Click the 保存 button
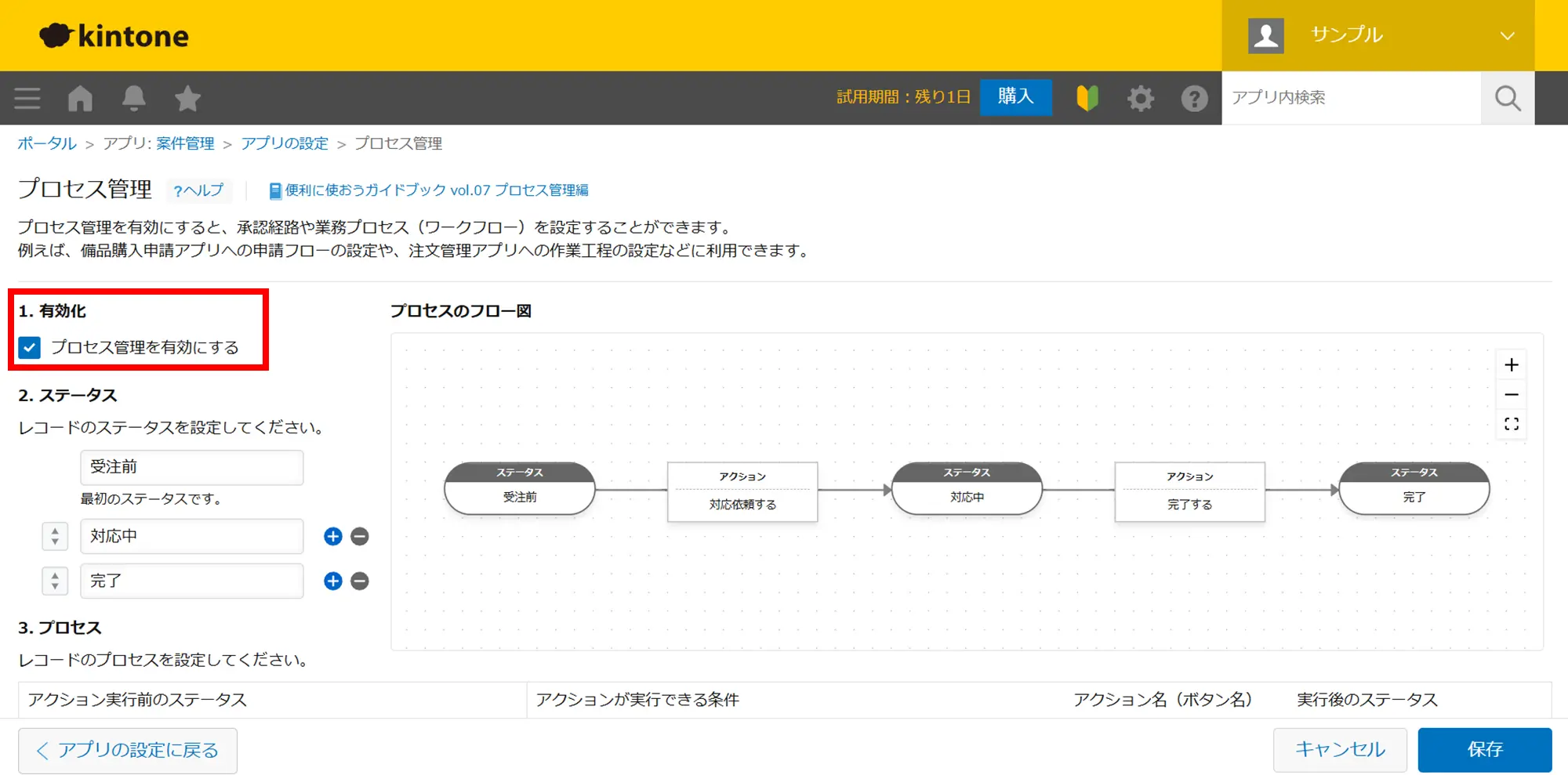 coord(1484,750)
